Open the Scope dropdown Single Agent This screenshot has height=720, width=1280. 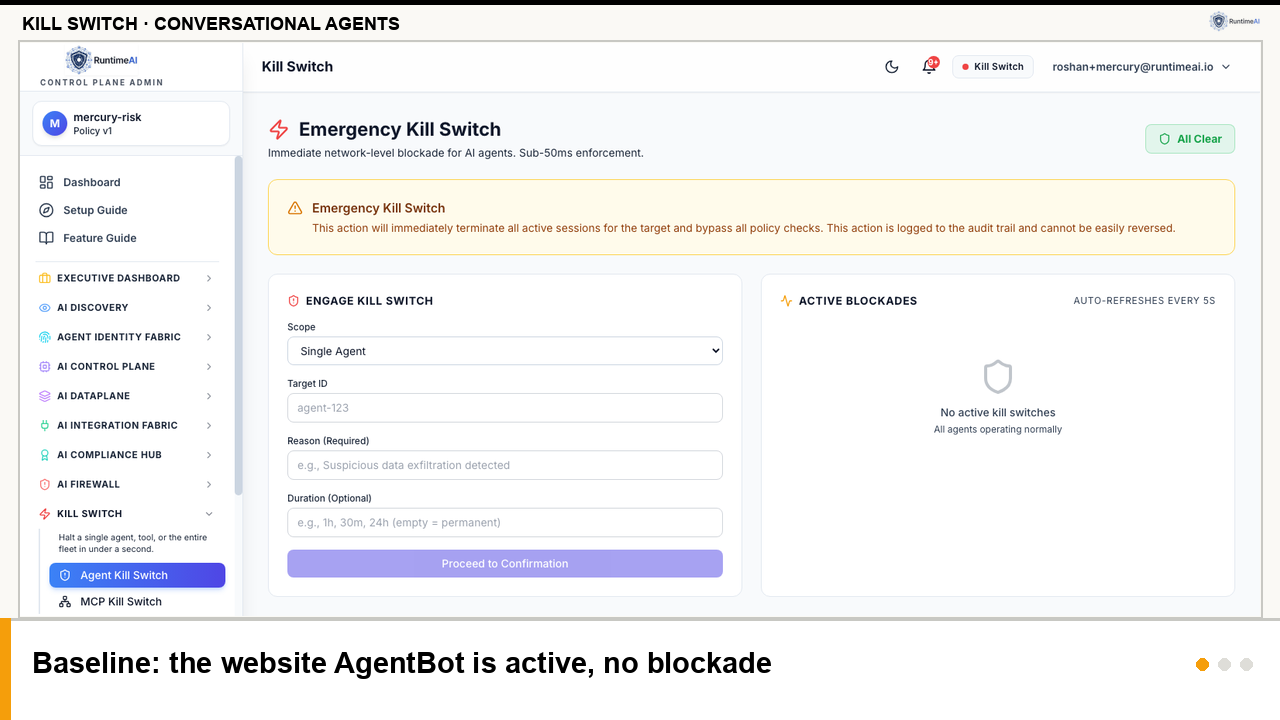pos(505,351)
